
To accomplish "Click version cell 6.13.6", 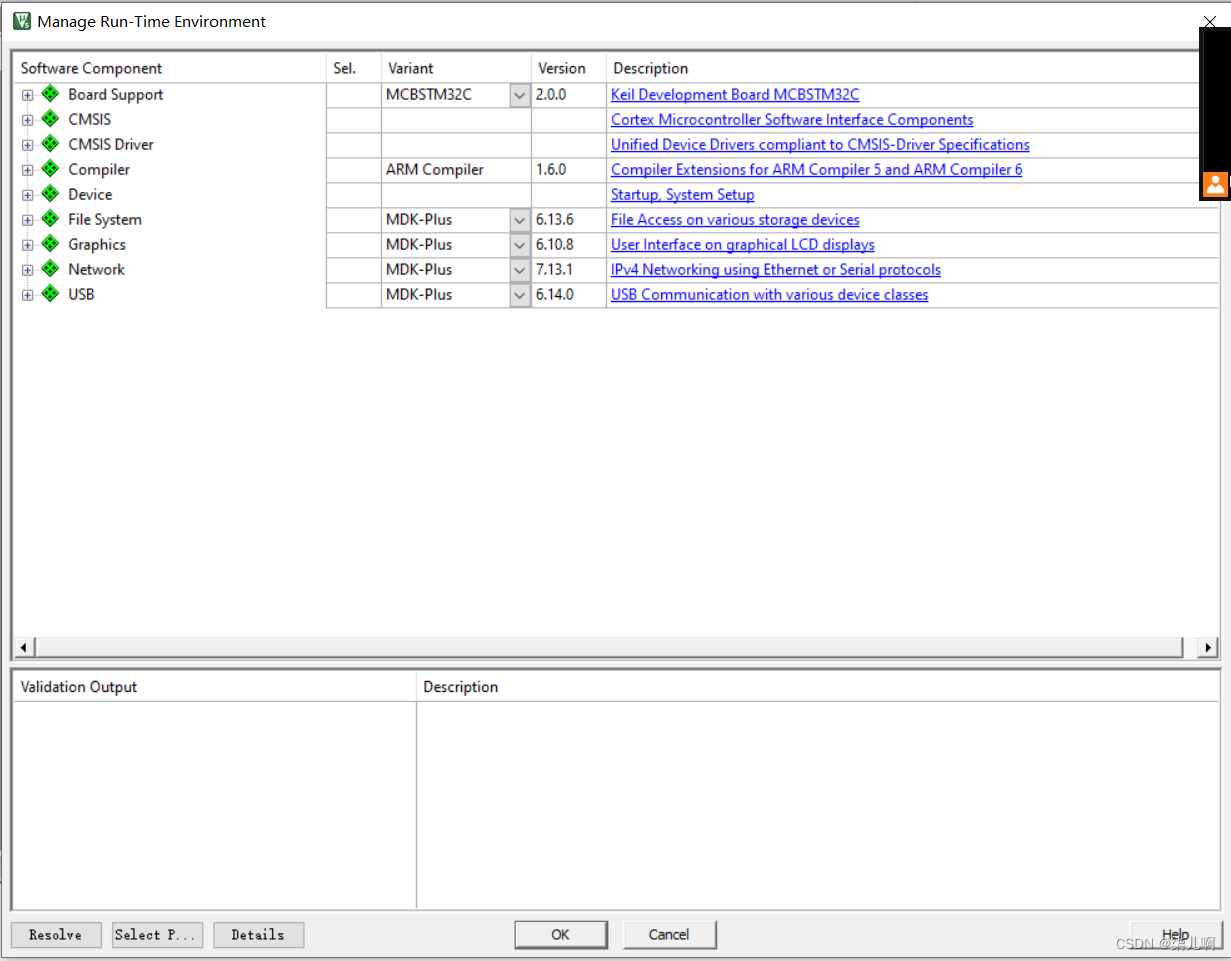I will coord(569,220).
